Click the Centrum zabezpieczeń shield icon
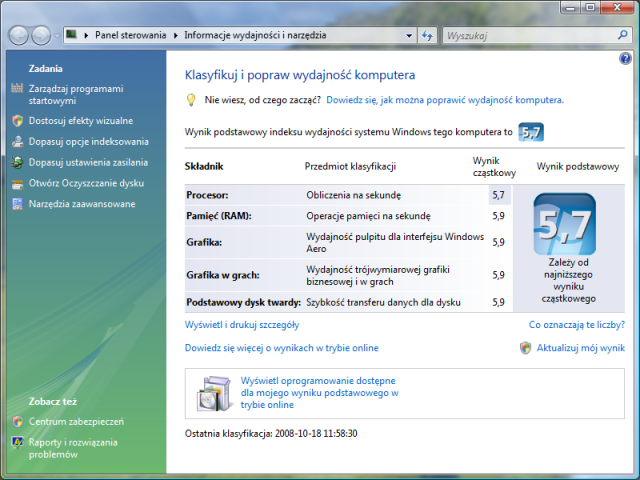 (17, 422)
